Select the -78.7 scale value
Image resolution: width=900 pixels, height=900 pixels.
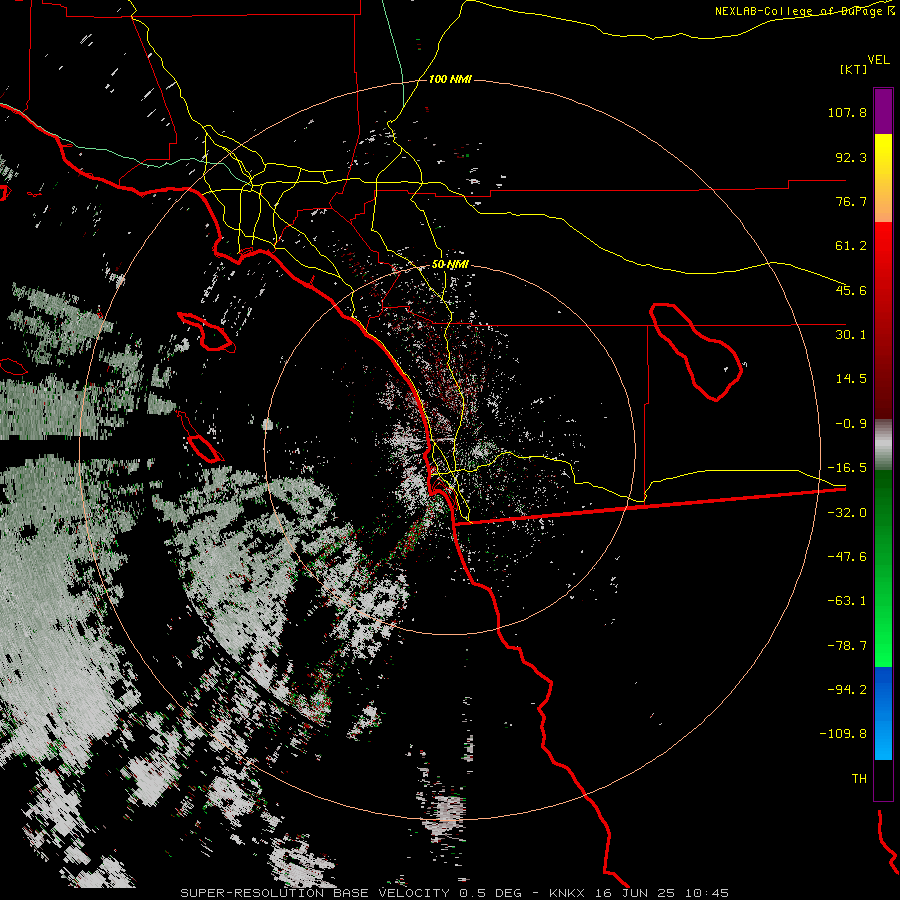point(847,646)
